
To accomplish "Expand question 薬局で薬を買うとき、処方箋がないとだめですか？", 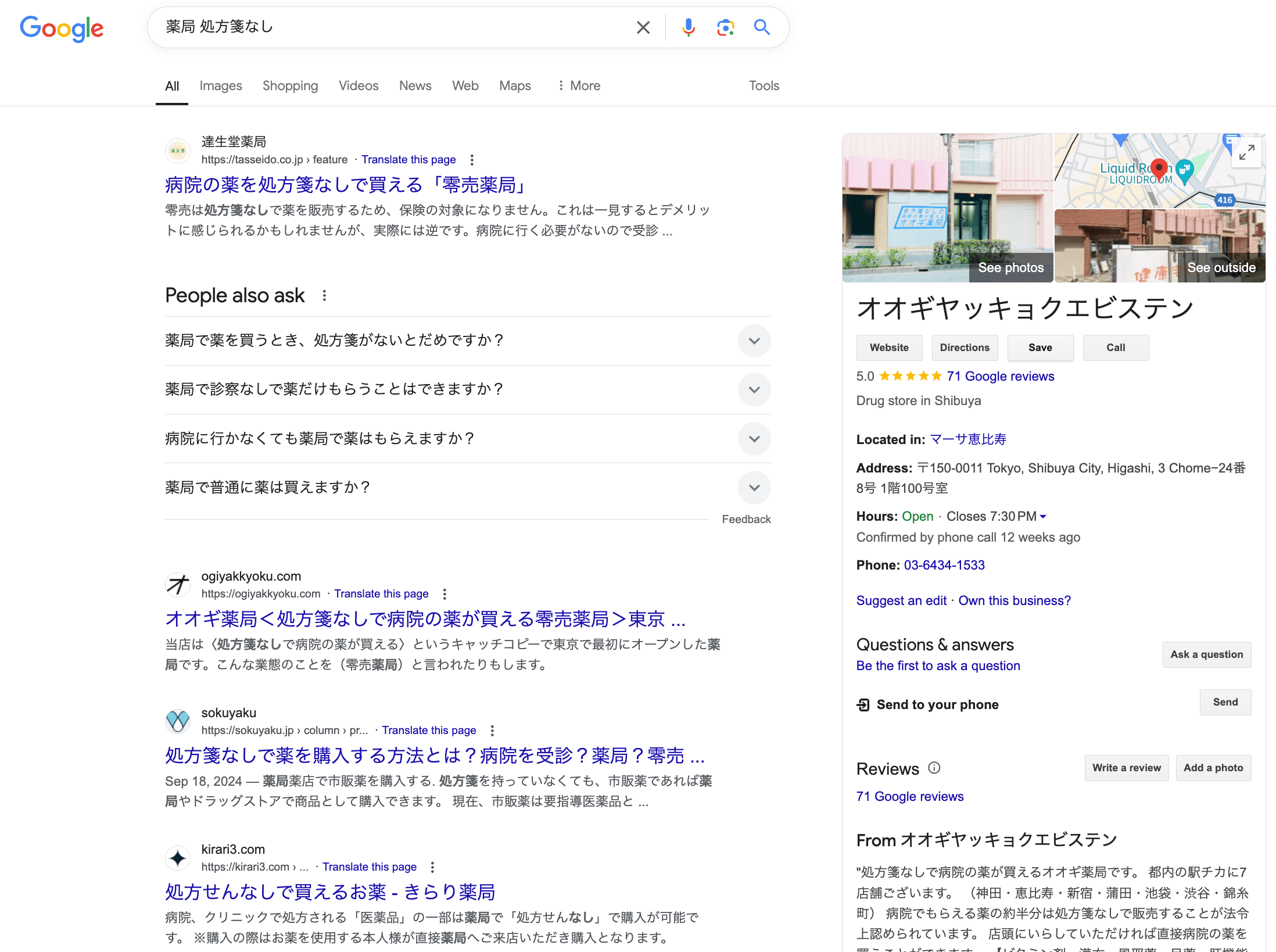I will [x=754, y=341].
